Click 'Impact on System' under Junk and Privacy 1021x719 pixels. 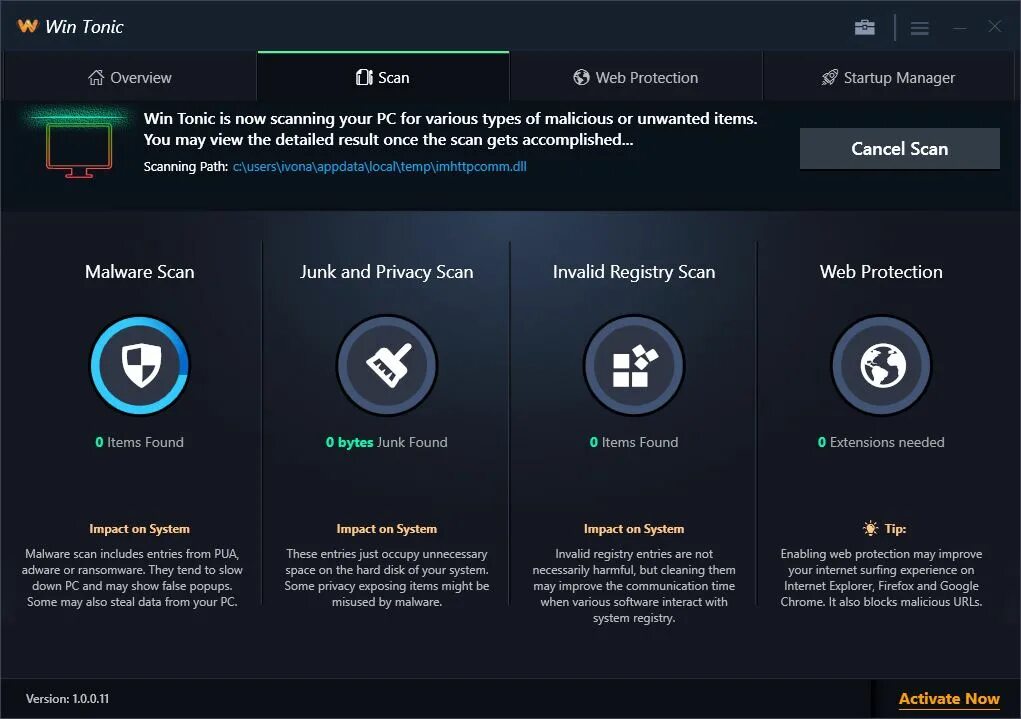click(x=387, y=529)
